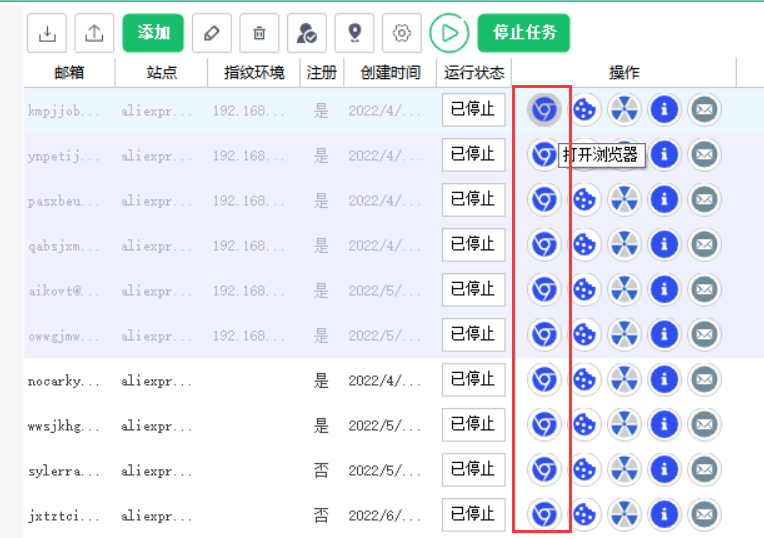The width and height of the screenshot is (764, 538).
Task: Select the email cell ynpetij...
Action: 63,156
